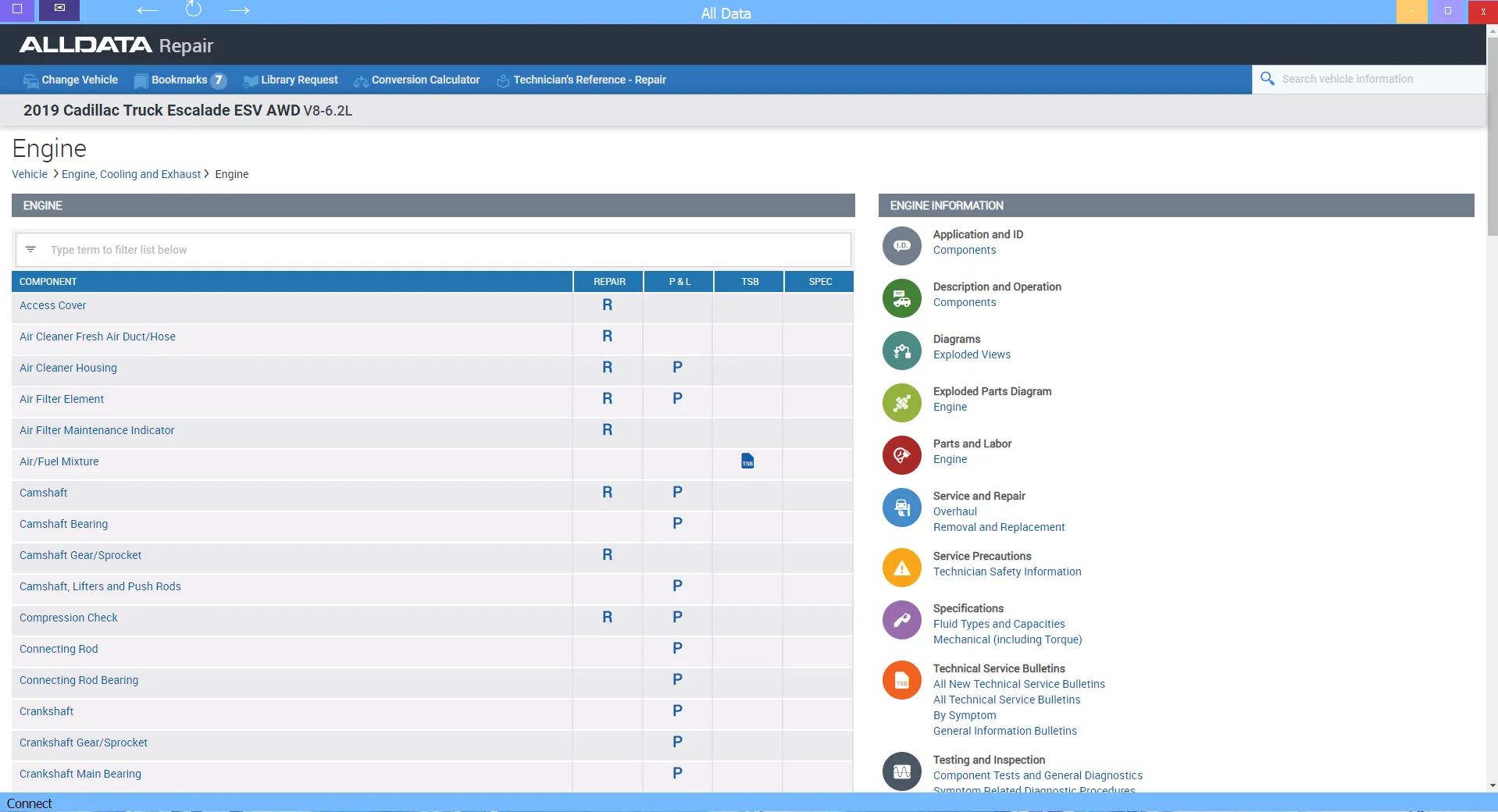Go to Vehicle breadcrumb link
Screen dimensions: 1498x812
30,174
